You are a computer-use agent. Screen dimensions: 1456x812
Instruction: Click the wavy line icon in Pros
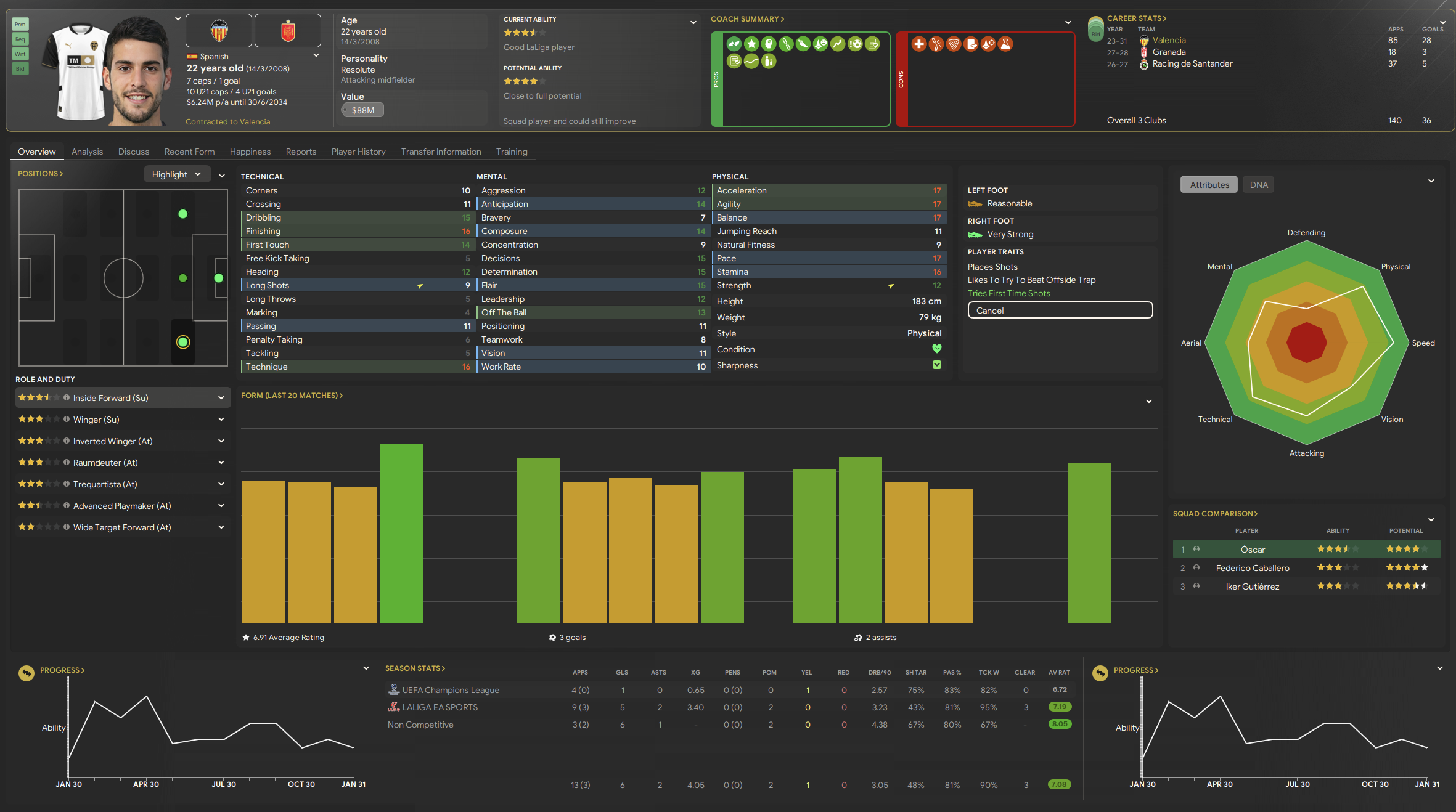pyautogui.click(x=751, y=61)
